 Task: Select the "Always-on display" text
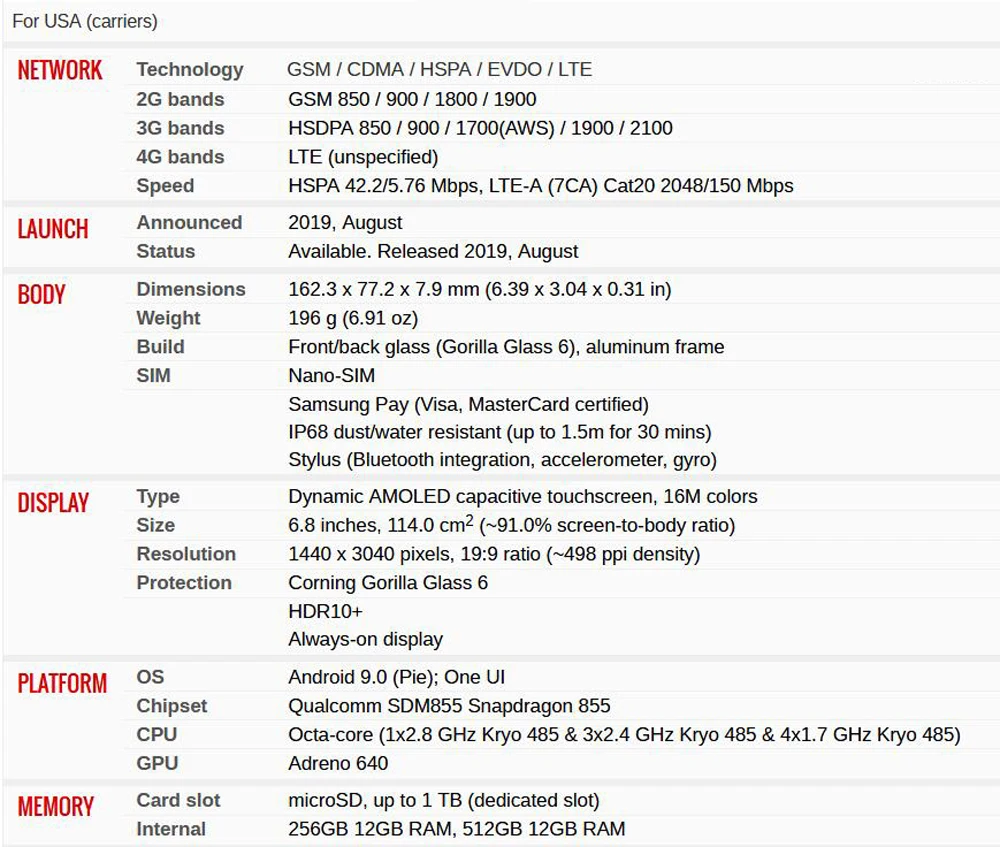(x=365, y=640)
